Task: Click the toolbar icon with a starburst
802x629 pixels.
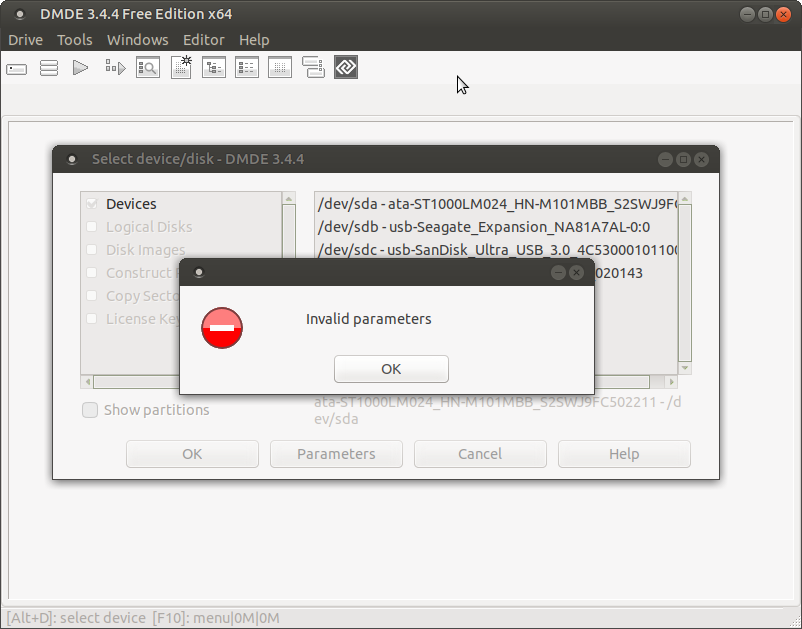Action: tap(181, 68)
